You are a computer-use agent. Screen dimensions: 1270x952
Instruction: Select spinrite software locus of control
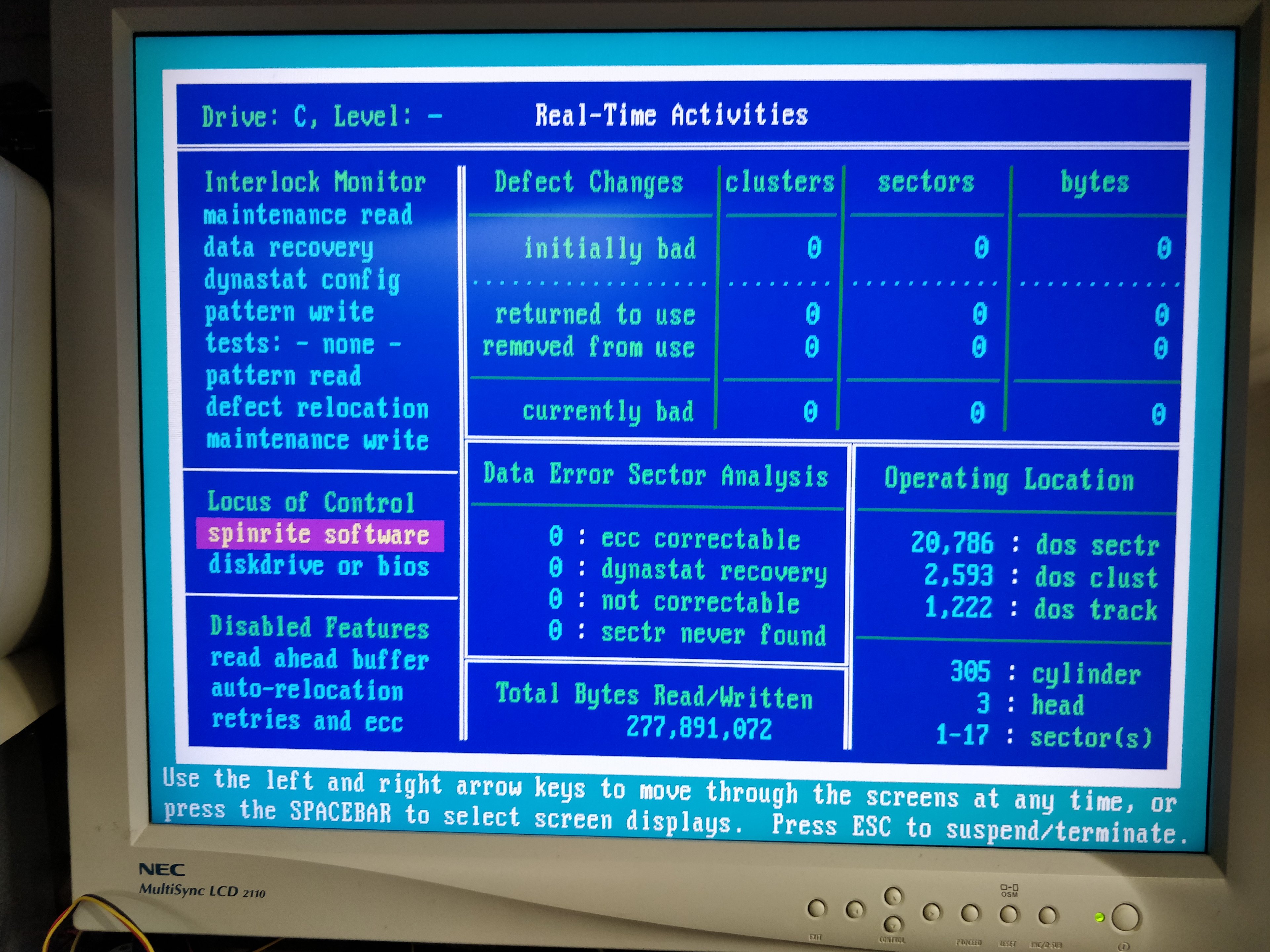318,535
